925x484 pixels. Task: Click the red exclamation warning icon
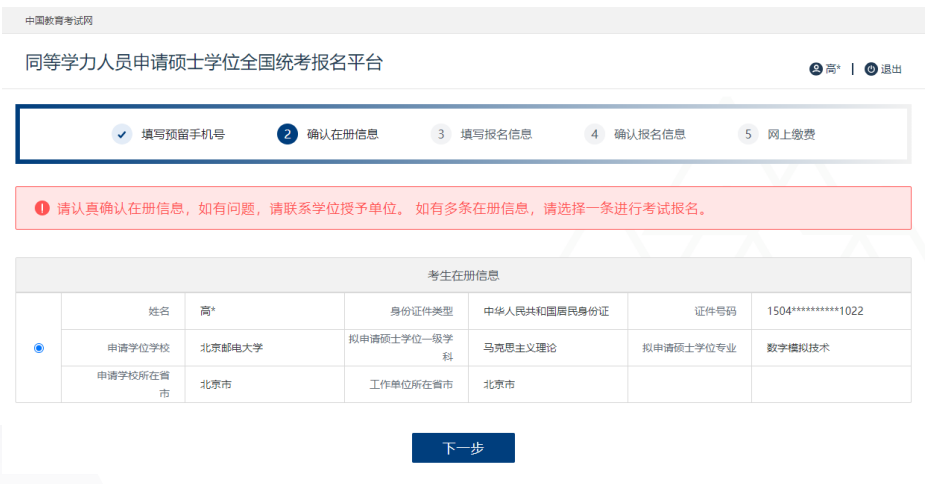[x=42, y=209]
